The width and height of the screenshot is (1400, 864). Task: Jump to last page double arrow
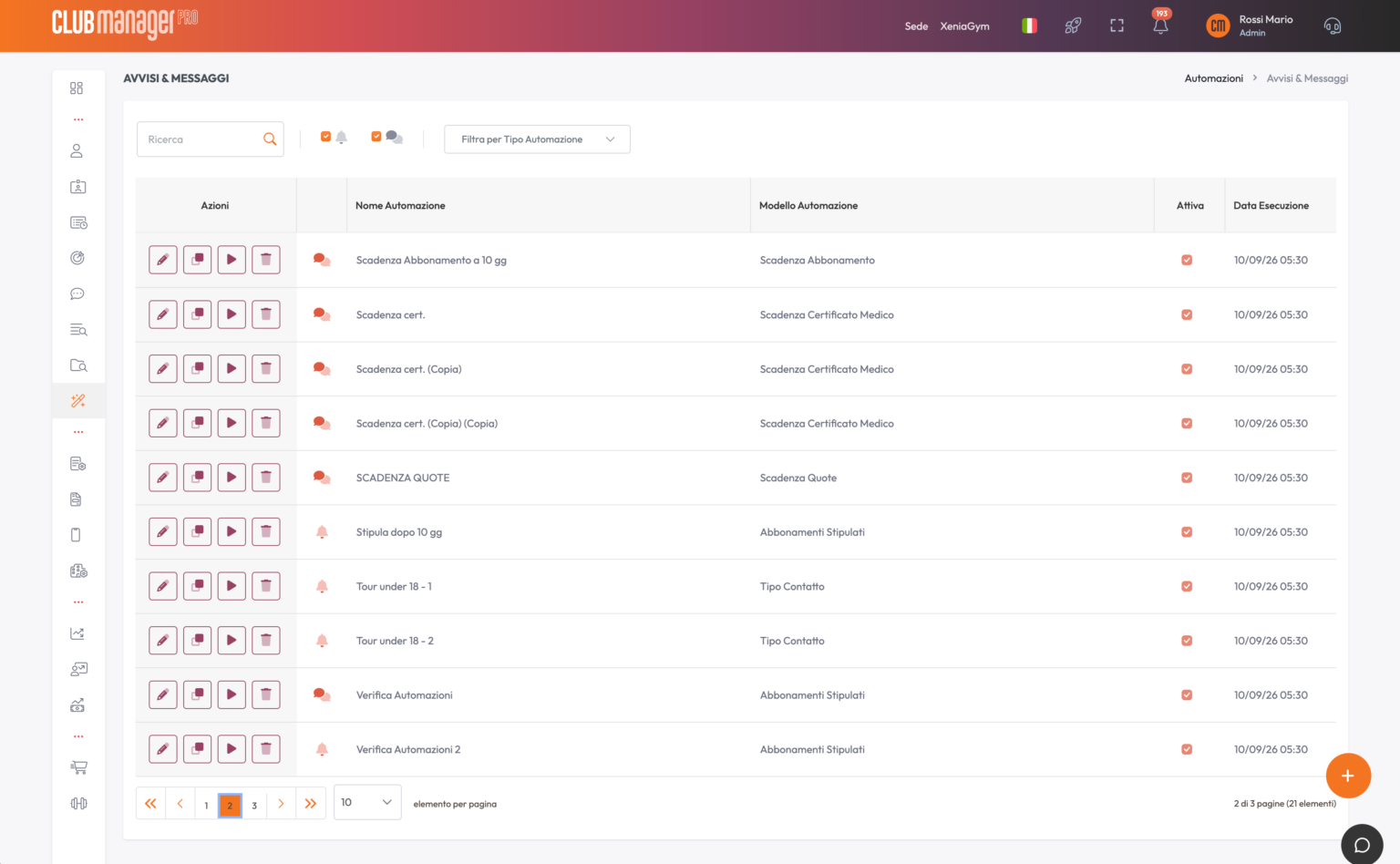pos(311,803)
